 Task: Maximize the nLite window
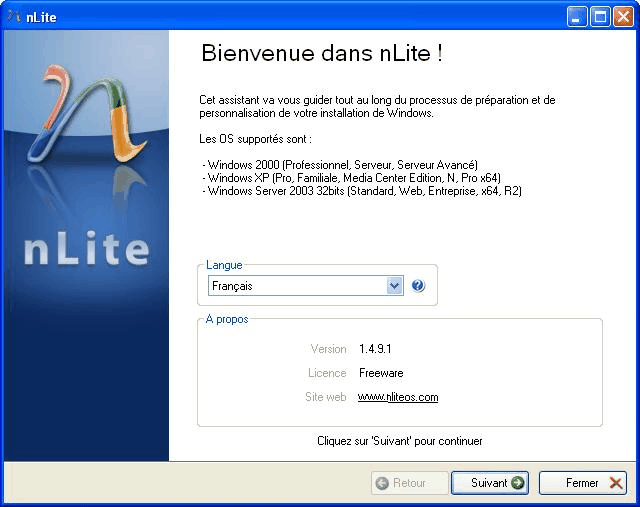[600, 17]
